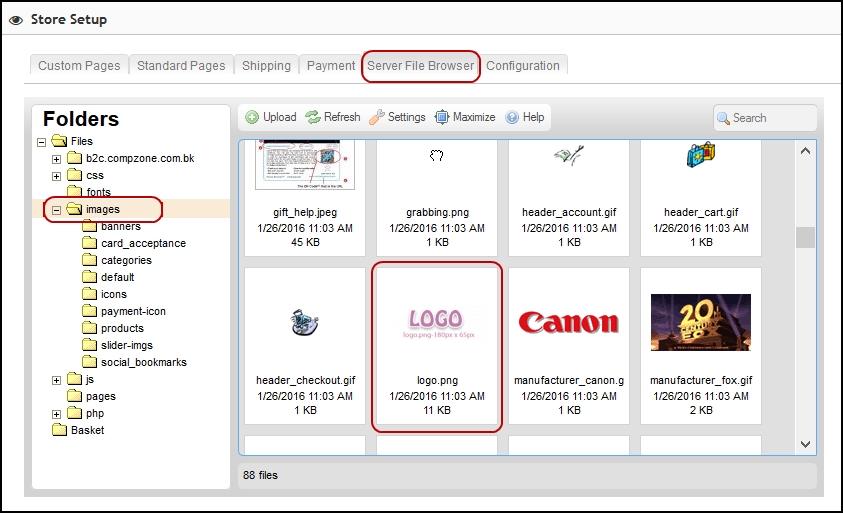This screenshot has width=843, height=513.
Task: Select the grabbing.png hand thumbnail
Action: click(437, 155)
